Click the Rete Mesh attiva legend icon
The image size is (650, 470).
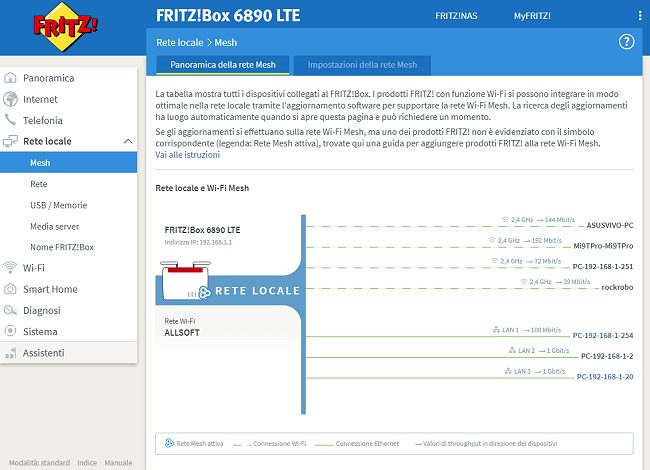(x=169, y=443)
